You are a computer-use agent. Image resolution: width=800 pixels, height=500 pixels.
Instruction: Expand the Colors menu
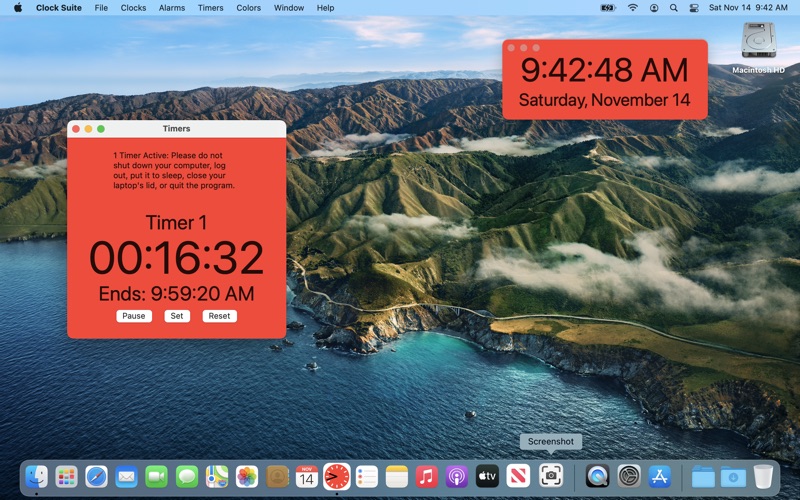[249, 8]
